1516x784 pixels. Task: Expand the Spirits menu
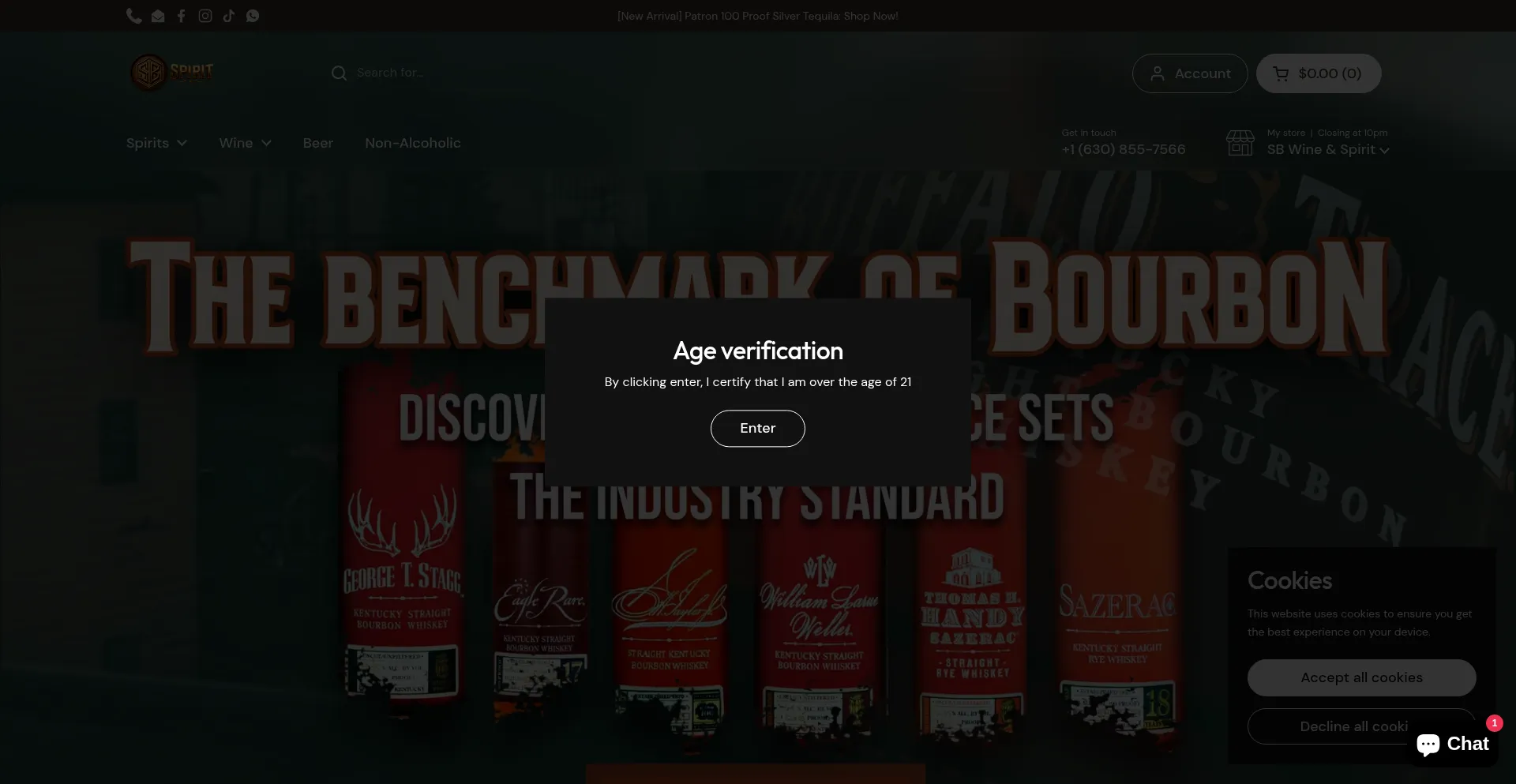(156, 143)
